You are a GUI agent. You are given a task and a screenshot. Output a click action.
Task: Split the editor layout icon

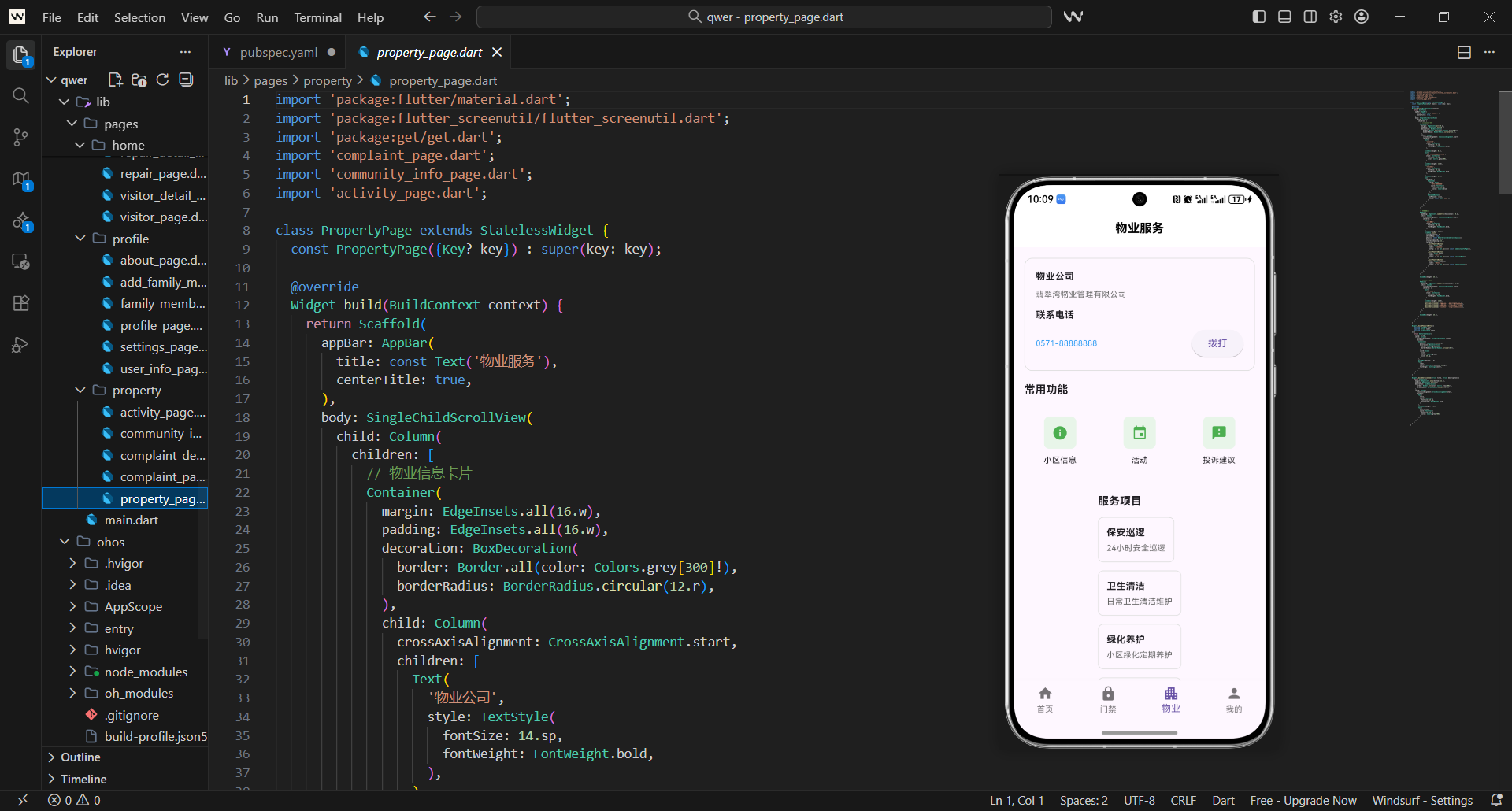(1464, 52)
